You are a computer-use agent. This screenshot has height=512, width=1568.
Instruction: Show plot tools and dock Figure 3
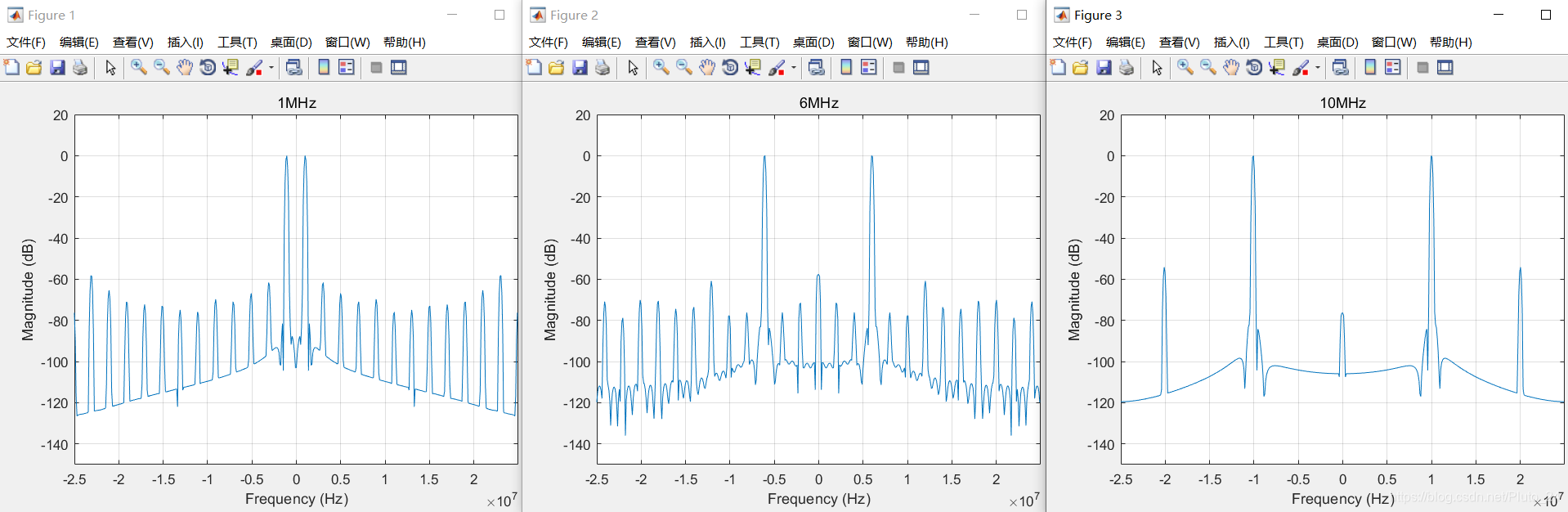tap(1445, 67)
